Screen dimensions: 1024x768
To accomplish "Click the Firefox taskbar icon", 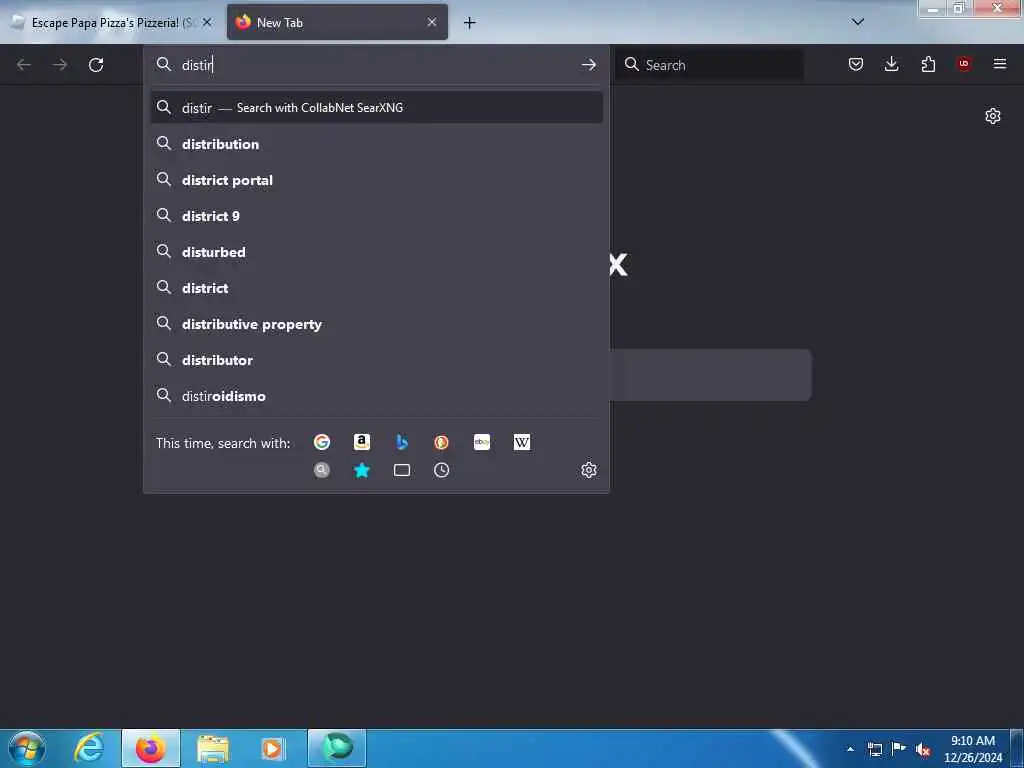I will pos(151,748).
